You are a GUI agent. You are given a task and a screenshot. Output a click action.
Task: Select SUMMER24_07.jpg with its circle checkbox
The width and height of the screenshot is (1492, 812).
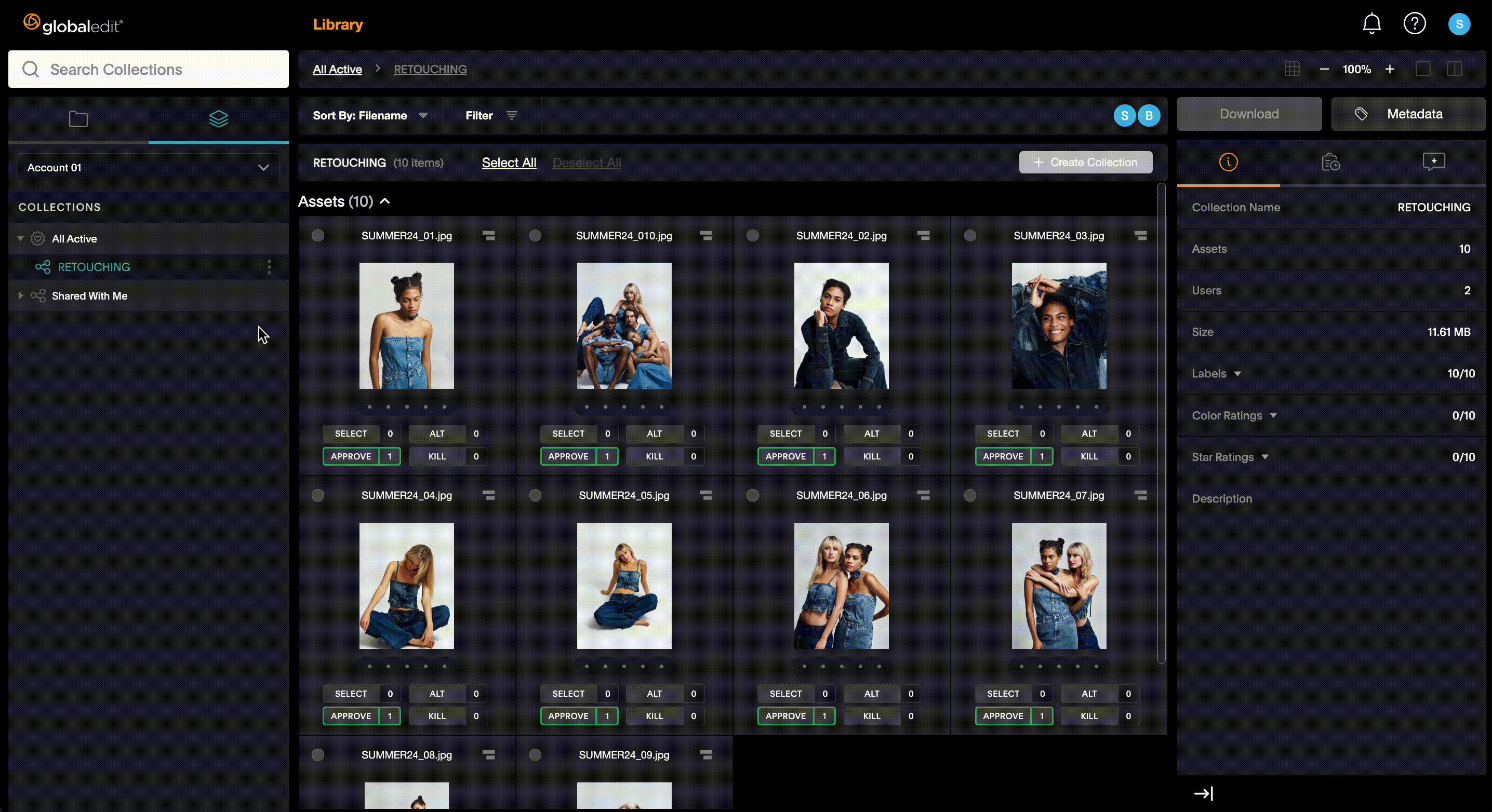pos(969,495)
